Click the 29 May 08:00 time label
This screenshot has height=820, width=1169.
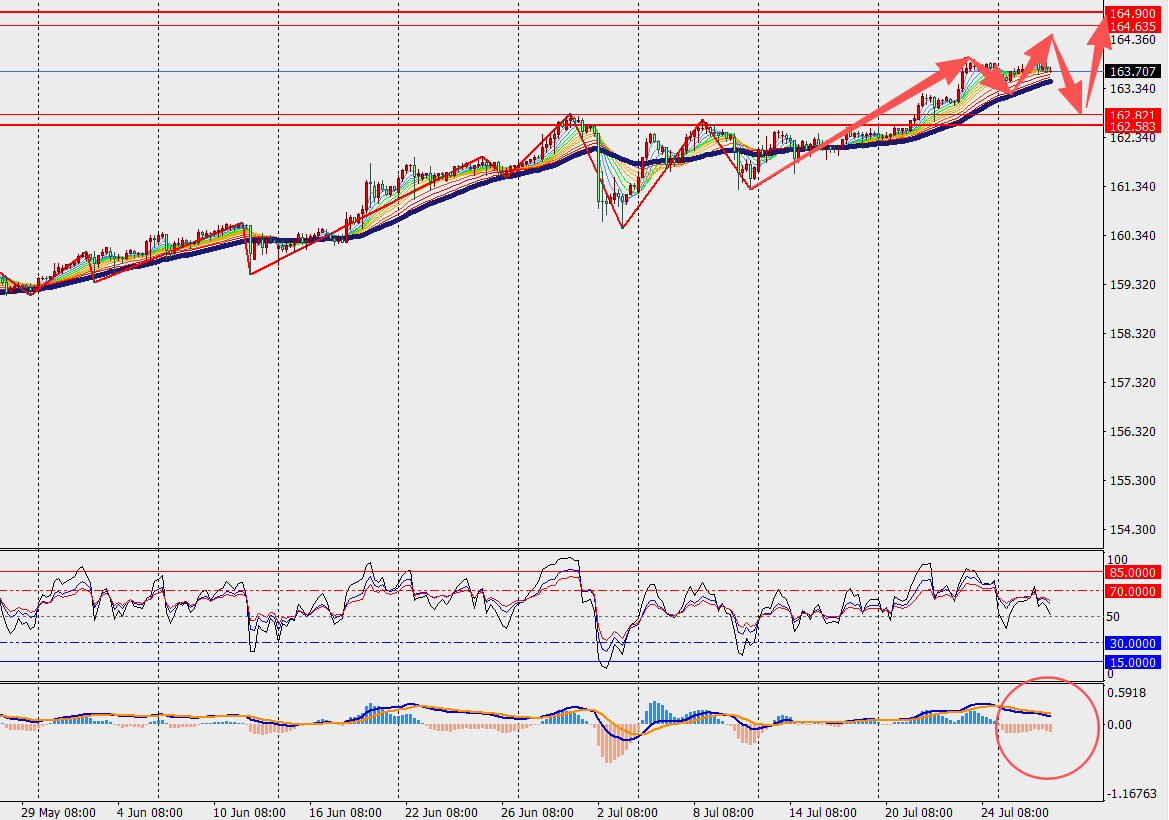58,813
